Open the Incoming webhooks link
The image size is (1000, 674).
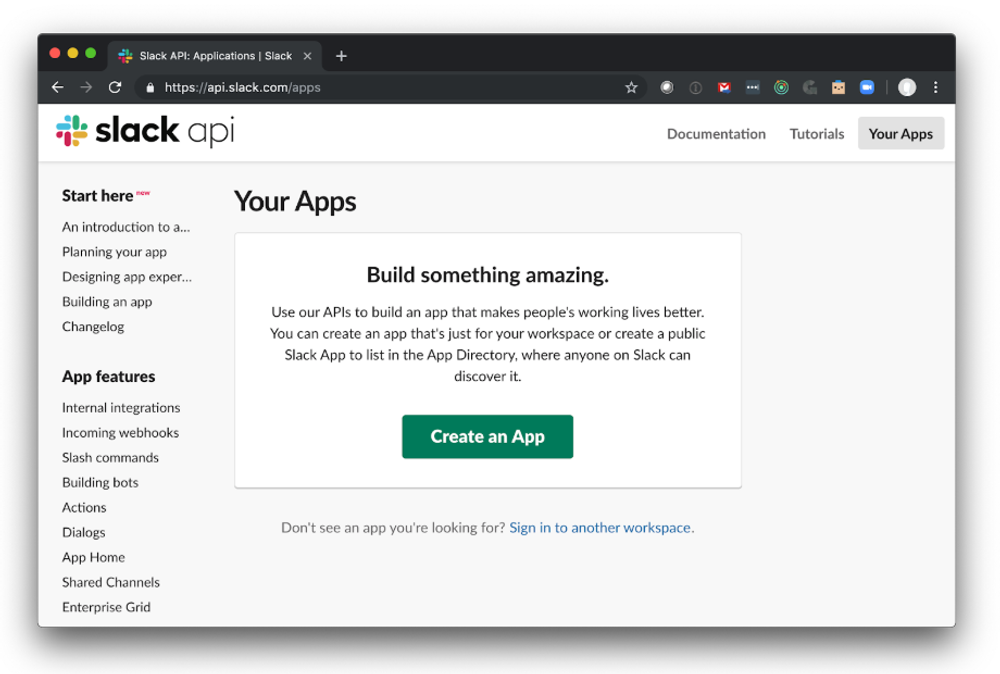tap(120, 432)
